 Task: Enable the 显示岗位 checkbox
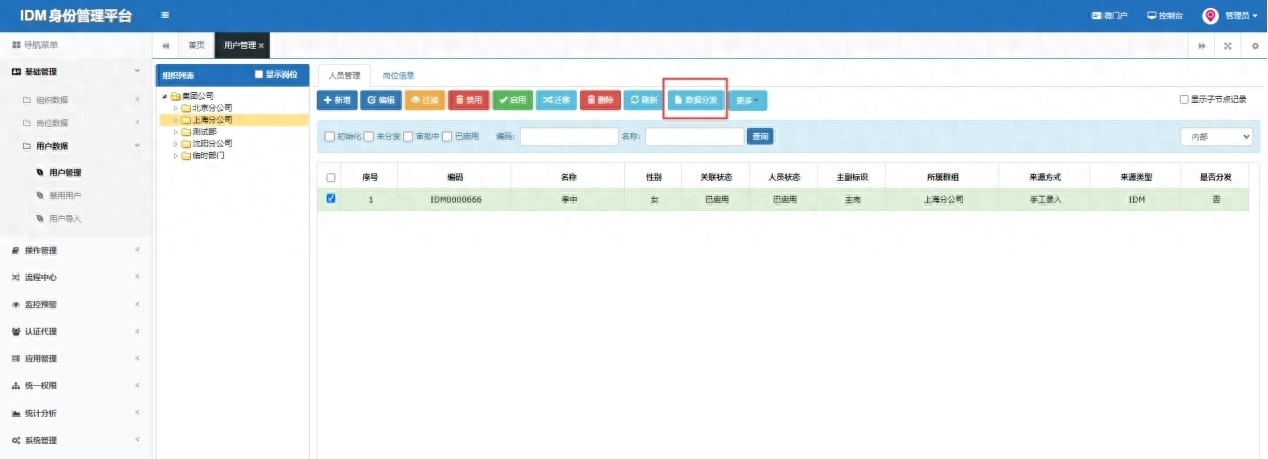259,75
